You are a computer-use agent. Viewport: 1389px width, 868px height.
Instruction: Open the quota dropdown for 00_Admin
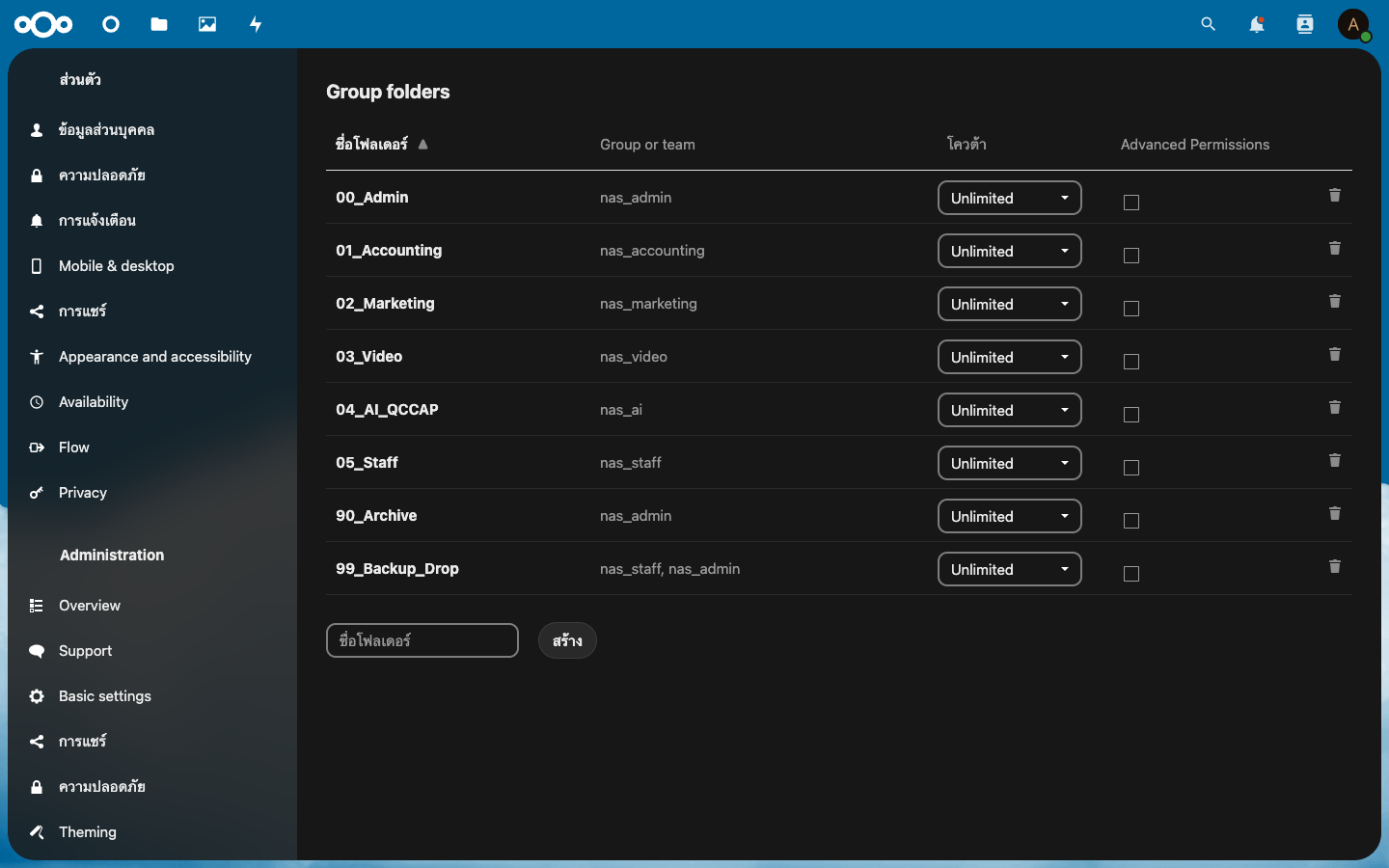click(1010, 198)
